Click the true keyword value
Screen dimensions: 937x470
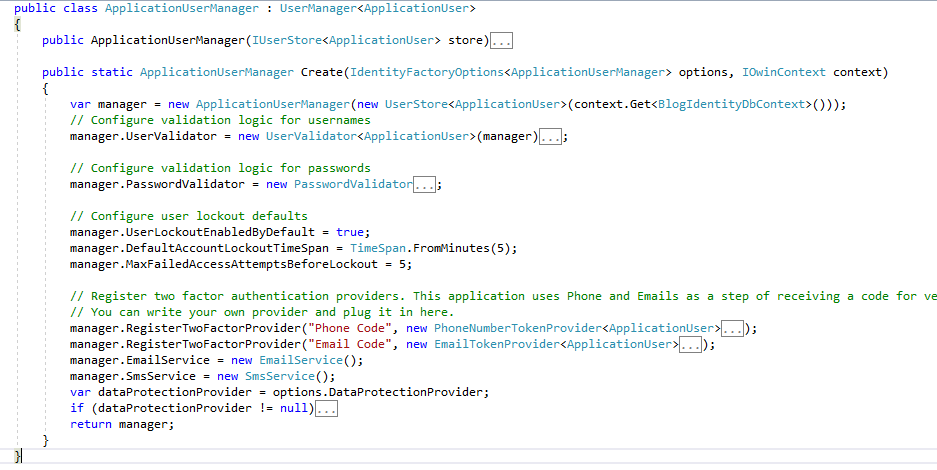coord(350,232)
